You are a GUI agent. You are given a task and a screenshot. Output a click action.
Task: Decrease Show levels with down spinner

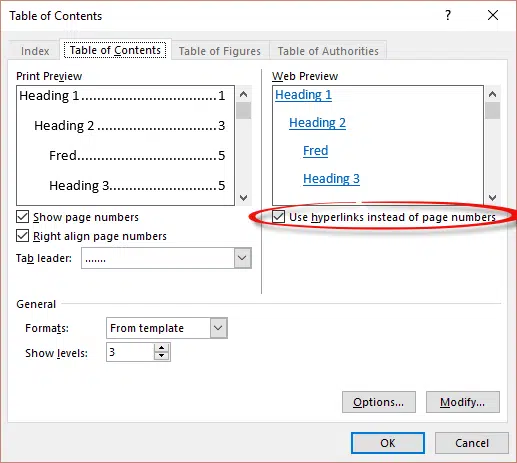pos(161,356)
